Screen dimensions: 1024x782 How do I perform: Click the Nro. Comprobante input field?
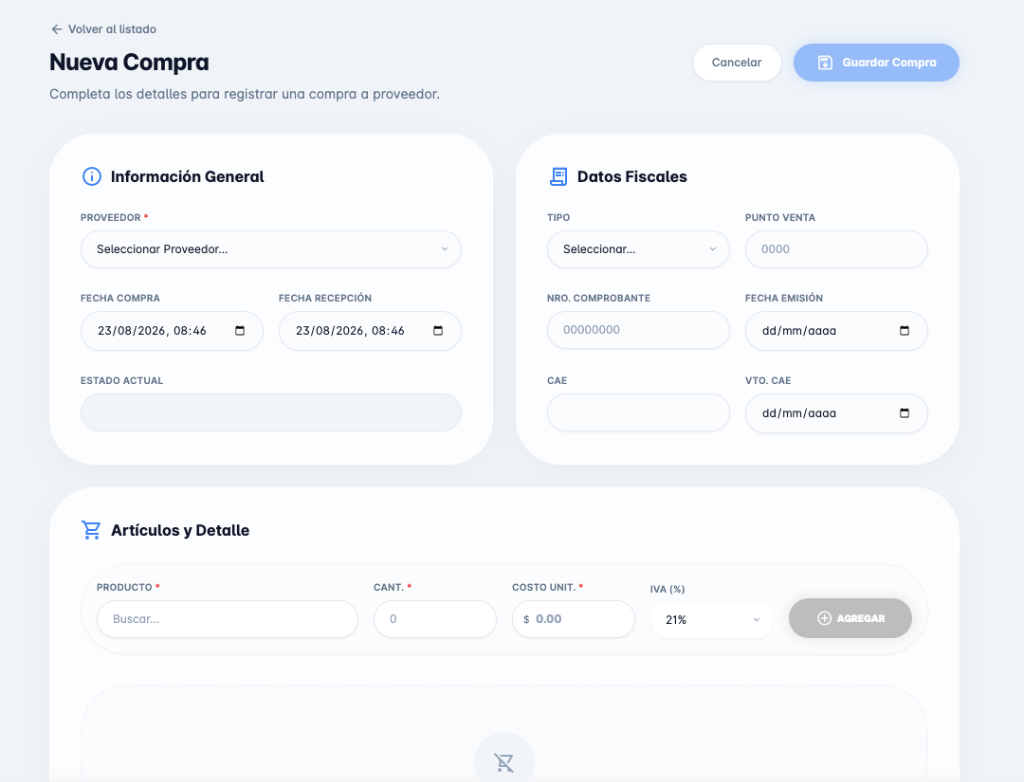(x=638, y=330)
